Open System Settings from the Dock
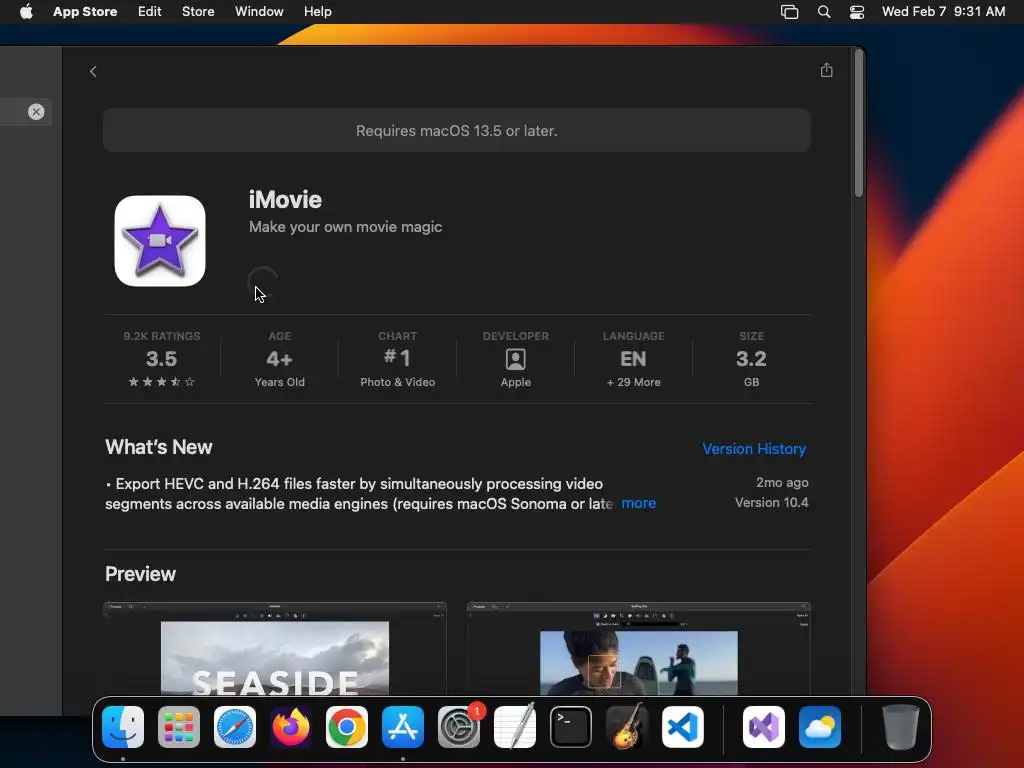1024x768 pixels. (x=459, y=727)
